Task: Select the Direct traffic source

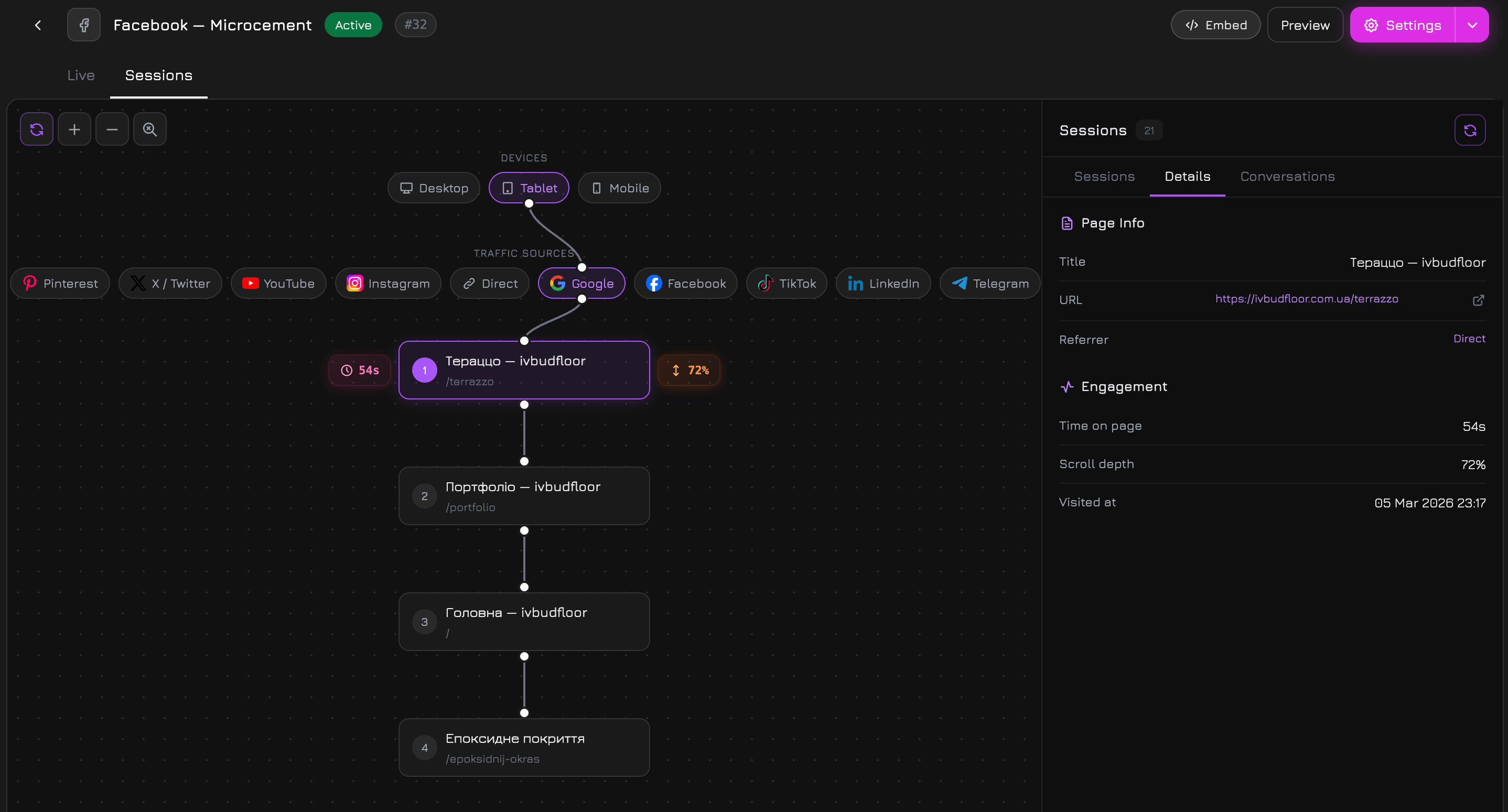Action: point(490,284)
